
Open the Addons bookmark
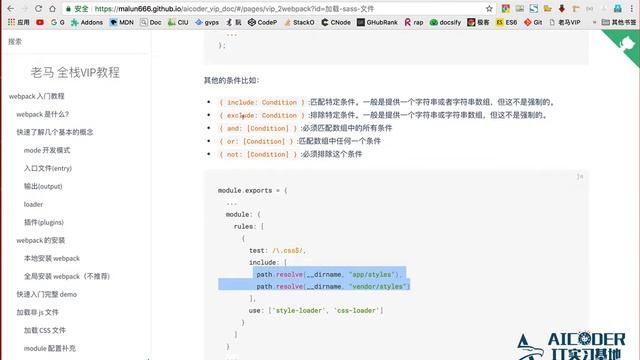coord(87,22)
